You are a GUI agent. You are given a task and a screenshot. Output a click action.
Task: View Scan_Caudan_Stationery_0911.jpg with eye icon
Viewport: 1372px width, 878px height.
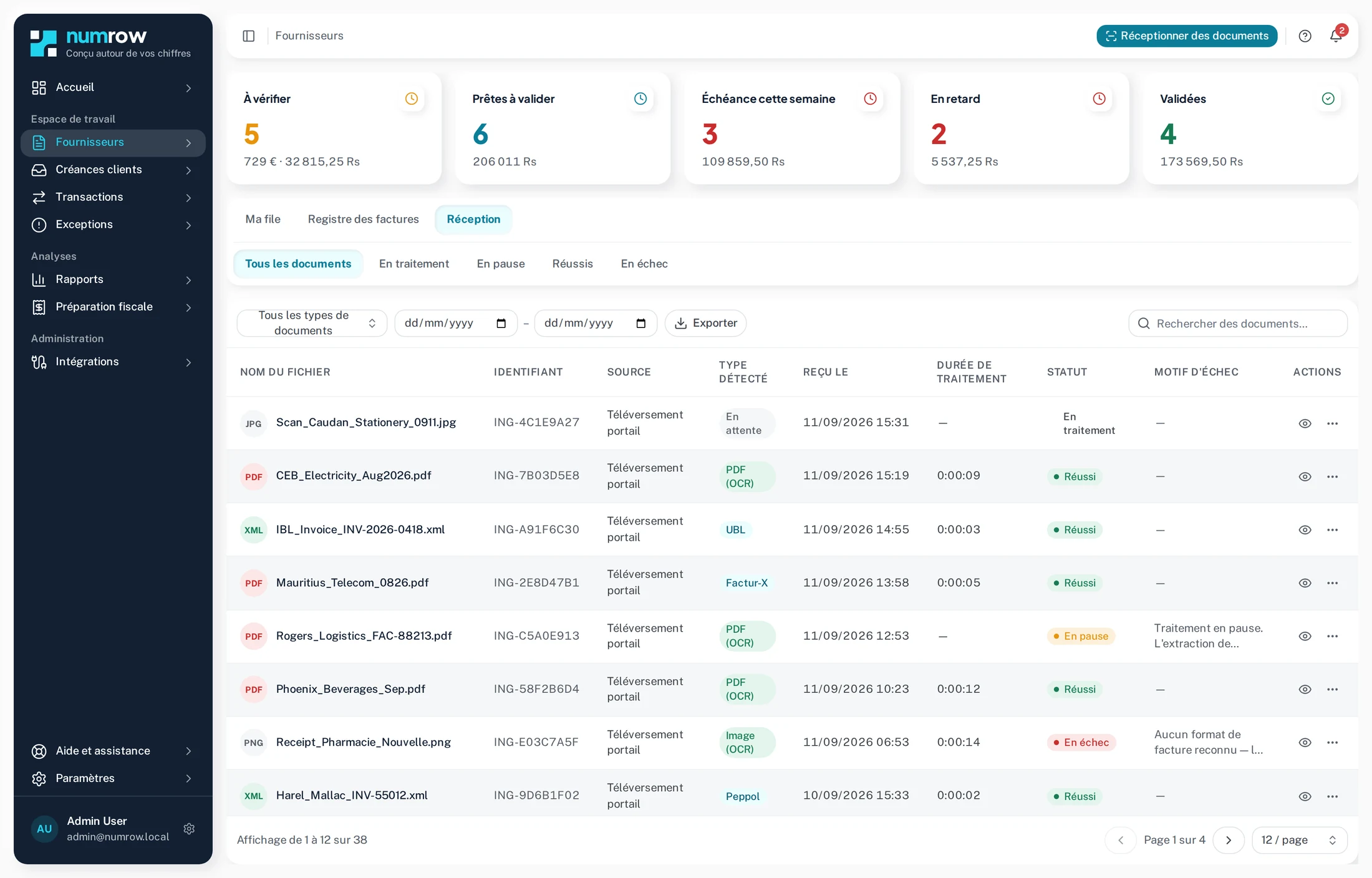1305,423
